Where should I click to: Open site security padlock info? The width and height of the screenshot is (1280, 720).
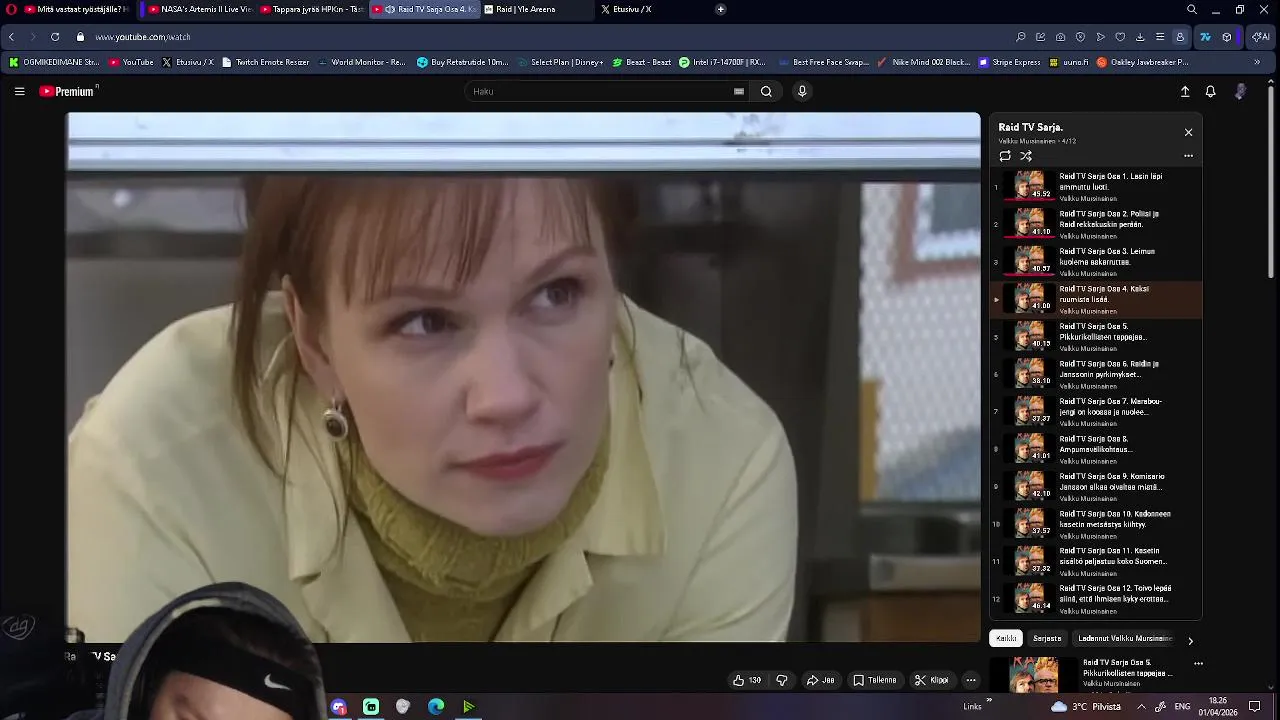point(81,37)
